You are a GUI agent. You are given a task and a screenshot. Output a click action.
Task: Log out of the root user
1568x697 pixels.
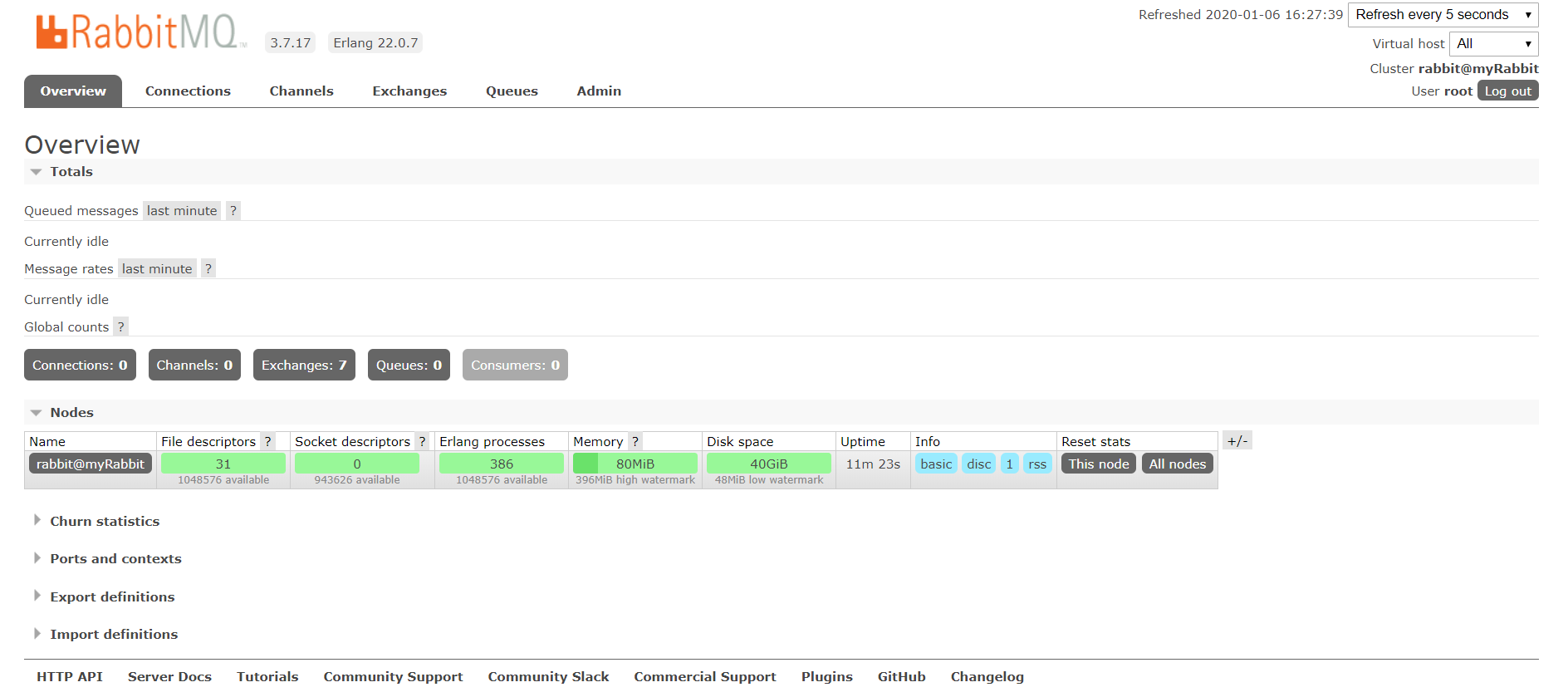(1507, 91)
